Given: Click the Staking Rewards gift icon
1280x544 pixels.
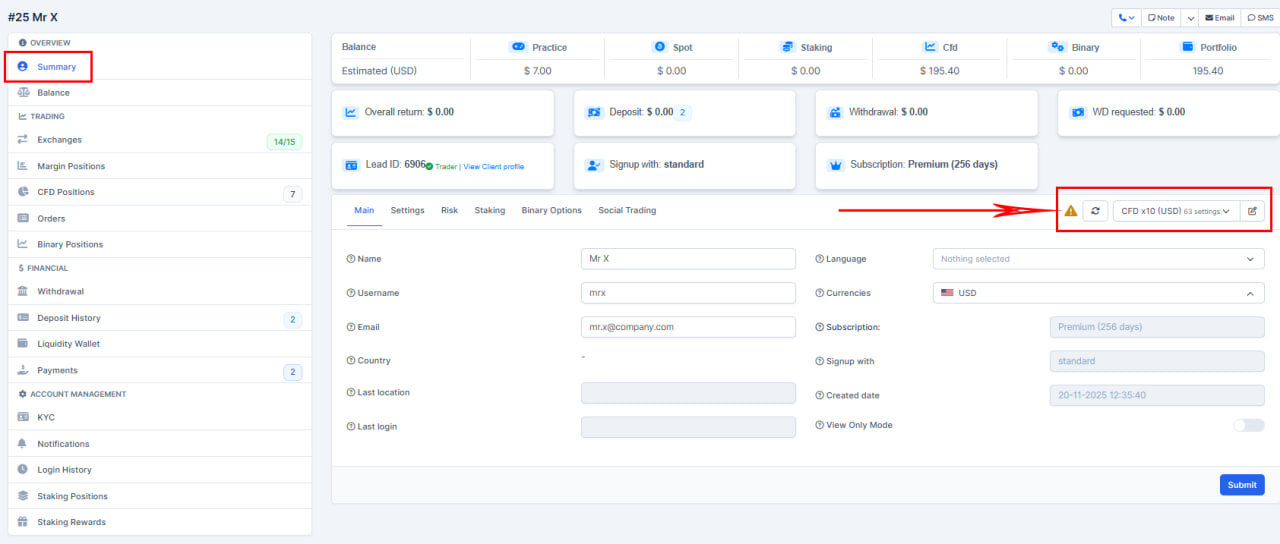Looking at the screenshot, I should (x=23, y=521).
